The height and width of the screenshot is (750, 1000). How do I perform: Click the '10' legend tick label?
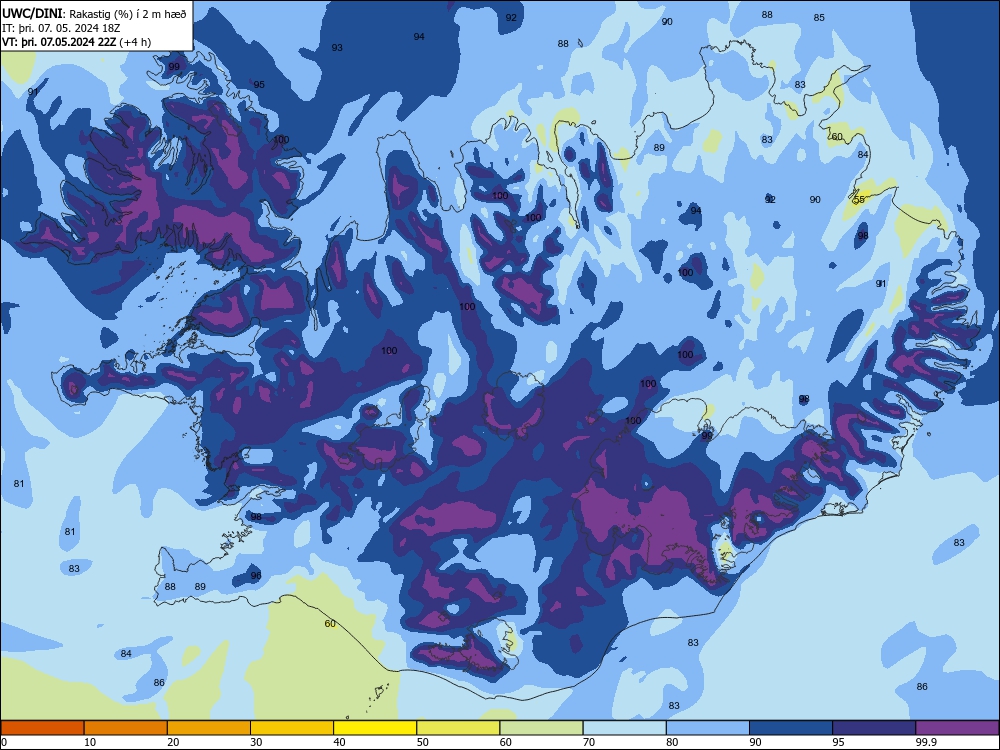(90, 742)
